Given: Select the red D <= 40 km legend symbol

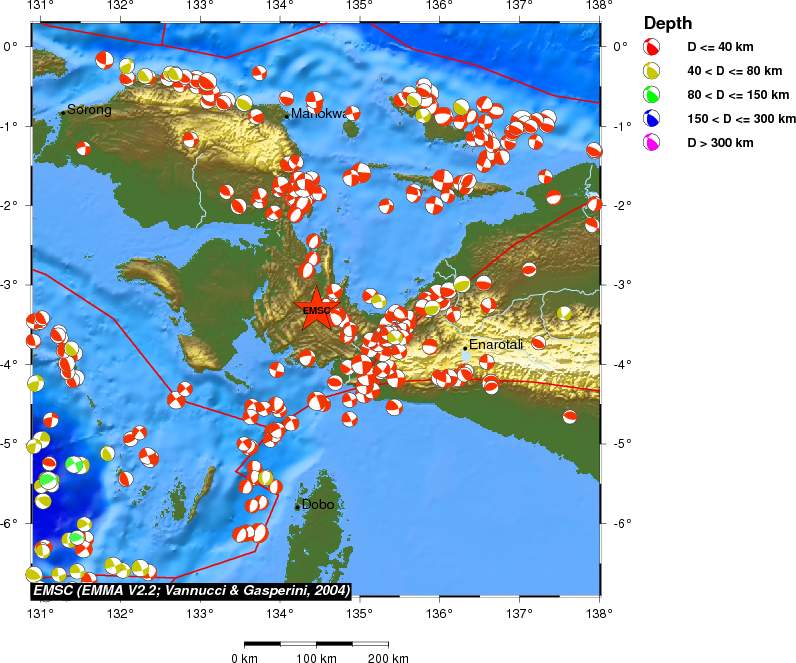Looking at the screenshot, I should point(651,47).
